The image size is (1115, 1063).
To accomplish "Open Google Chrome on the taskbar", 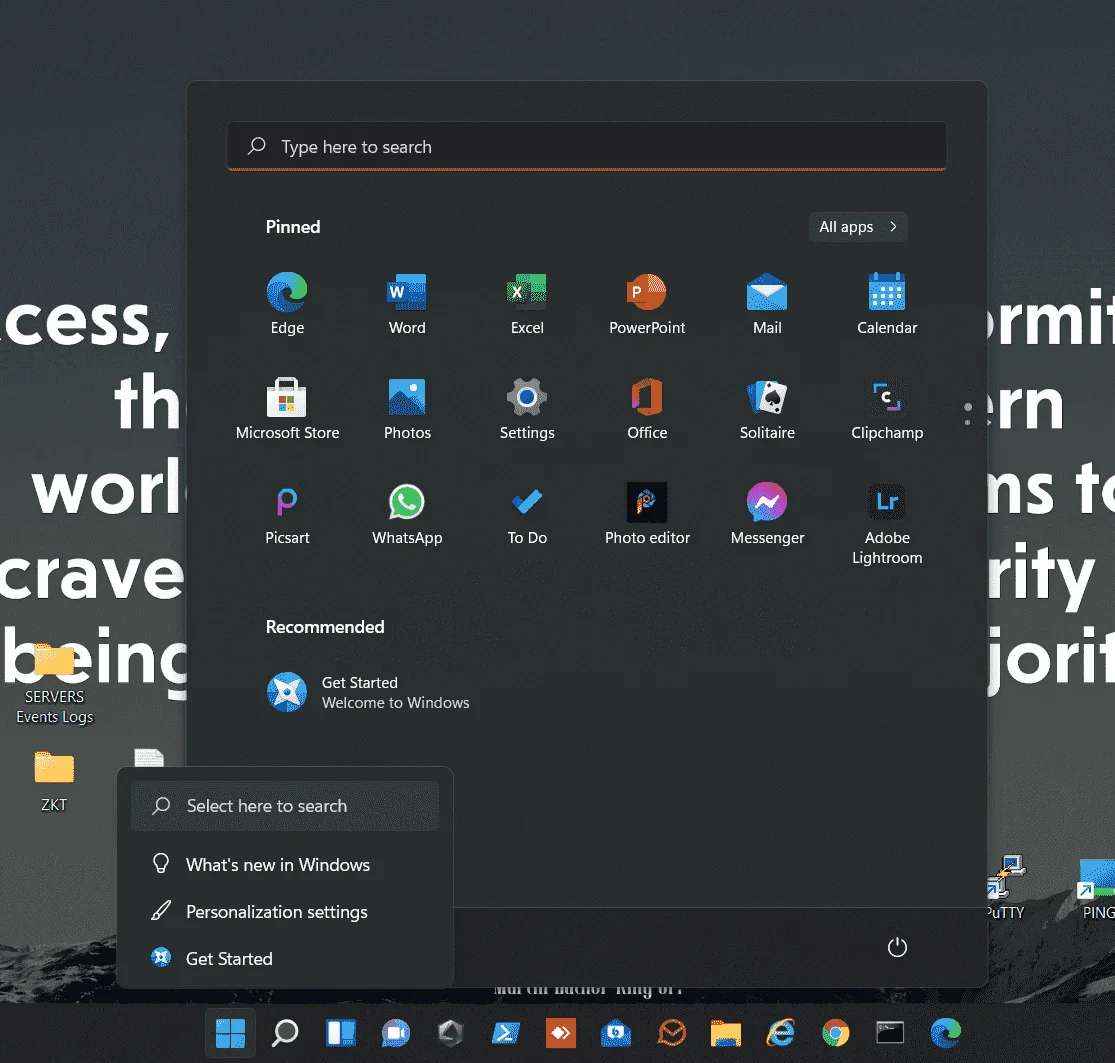I will tap(836, 1033).
